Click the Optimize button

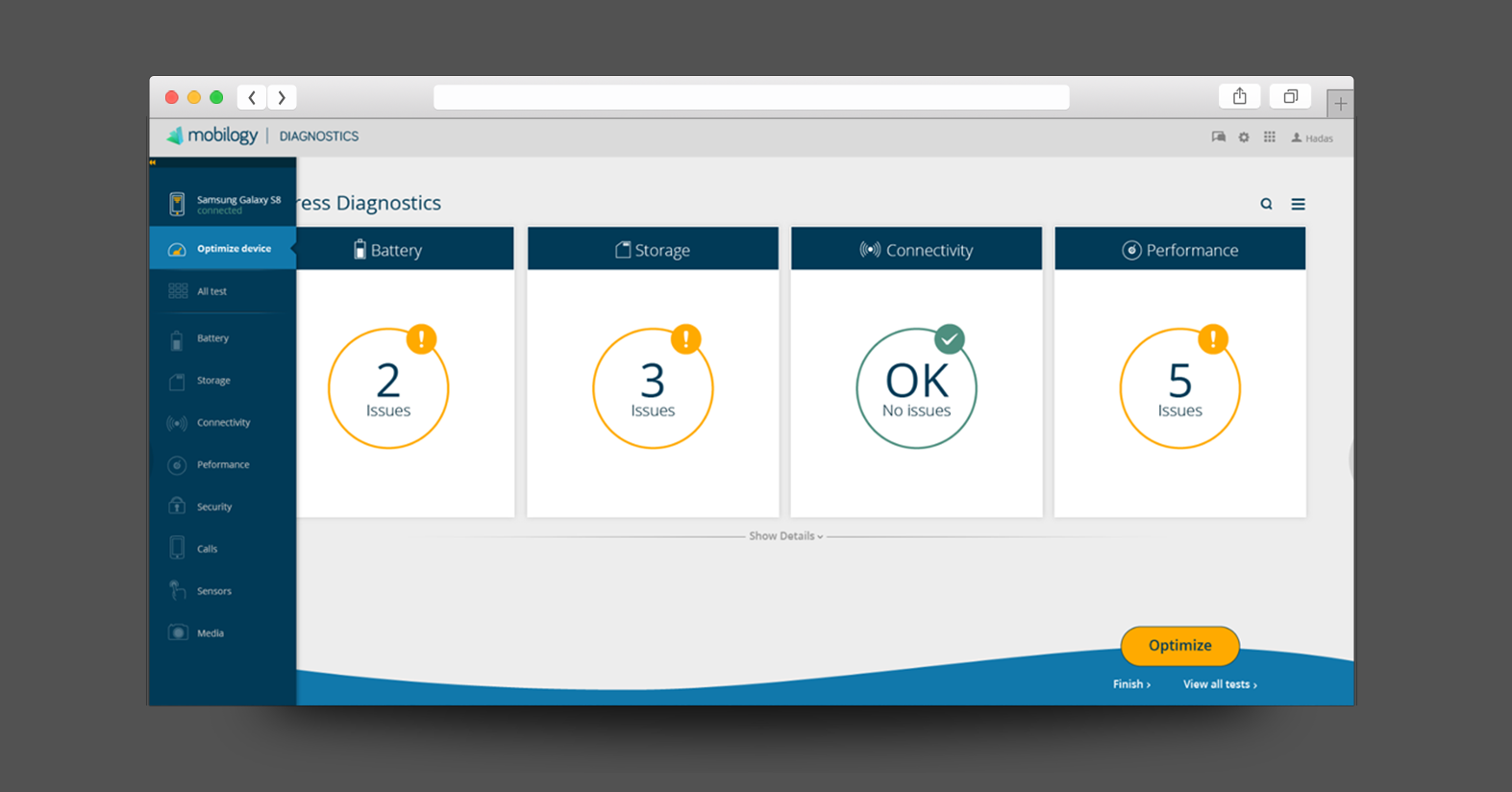coord(1180,646)
